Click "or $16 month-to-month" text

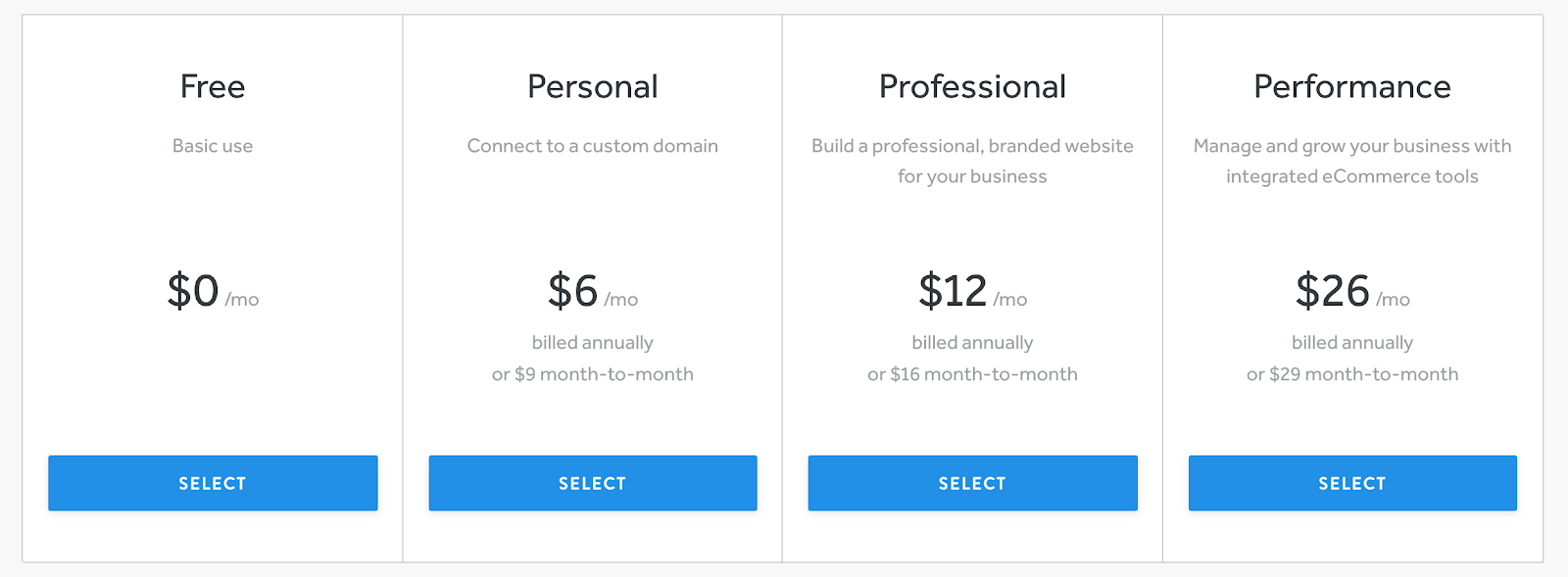click(972, 374)
